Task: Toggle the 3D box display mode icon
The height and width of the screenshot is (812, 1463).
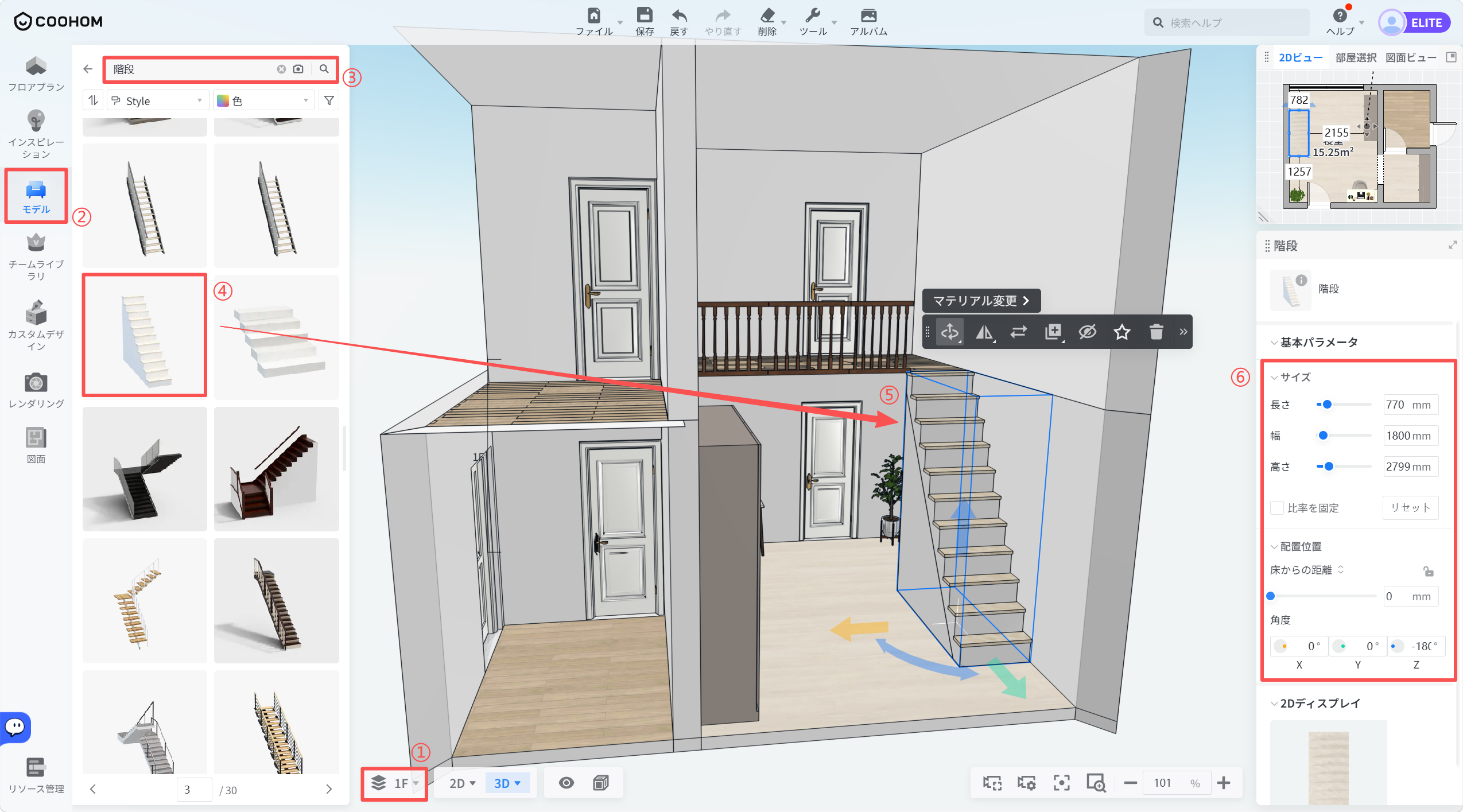Action: click(601, 783)
